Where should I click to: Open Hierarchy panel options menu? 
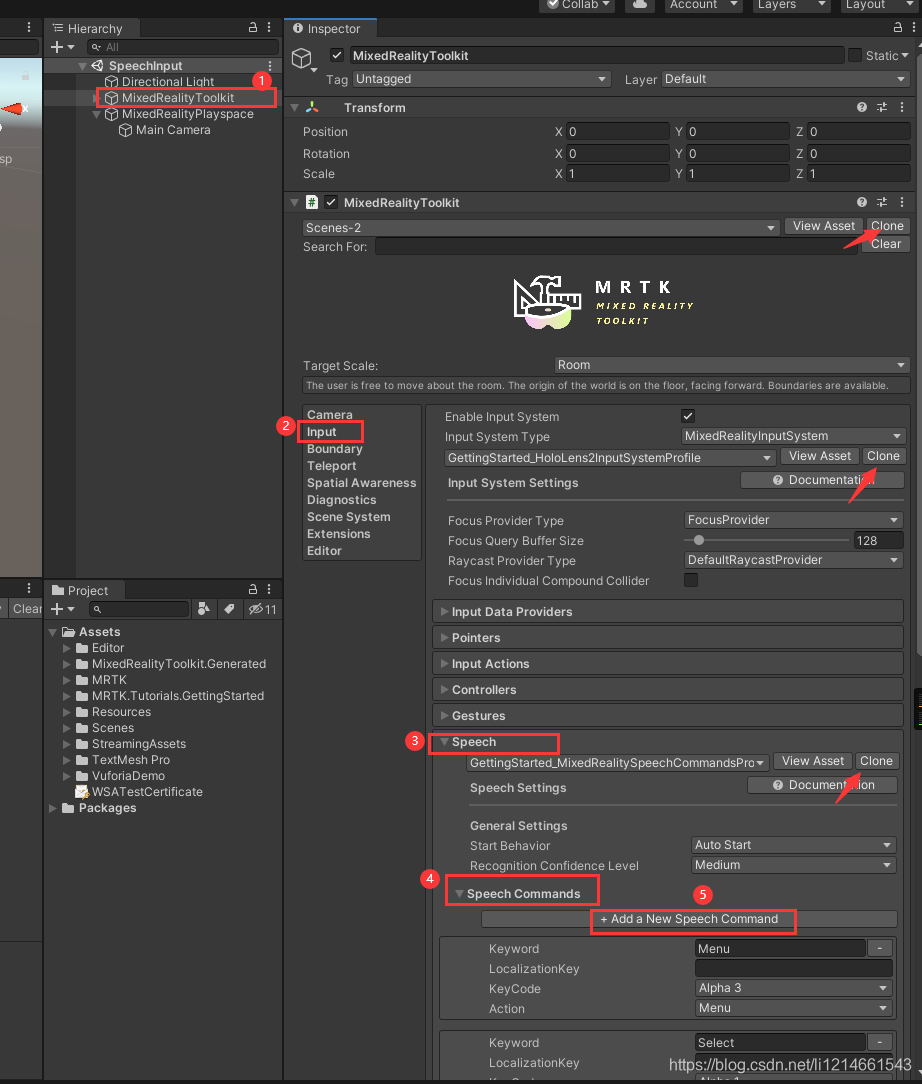(x=269, y=28)
